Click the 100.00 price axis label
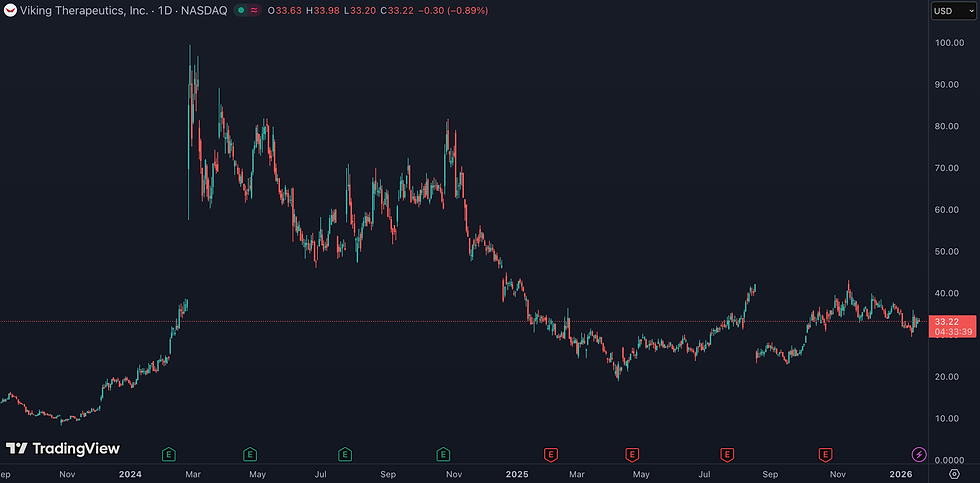This screenshot has height=483, width=980. coord(949,42)
